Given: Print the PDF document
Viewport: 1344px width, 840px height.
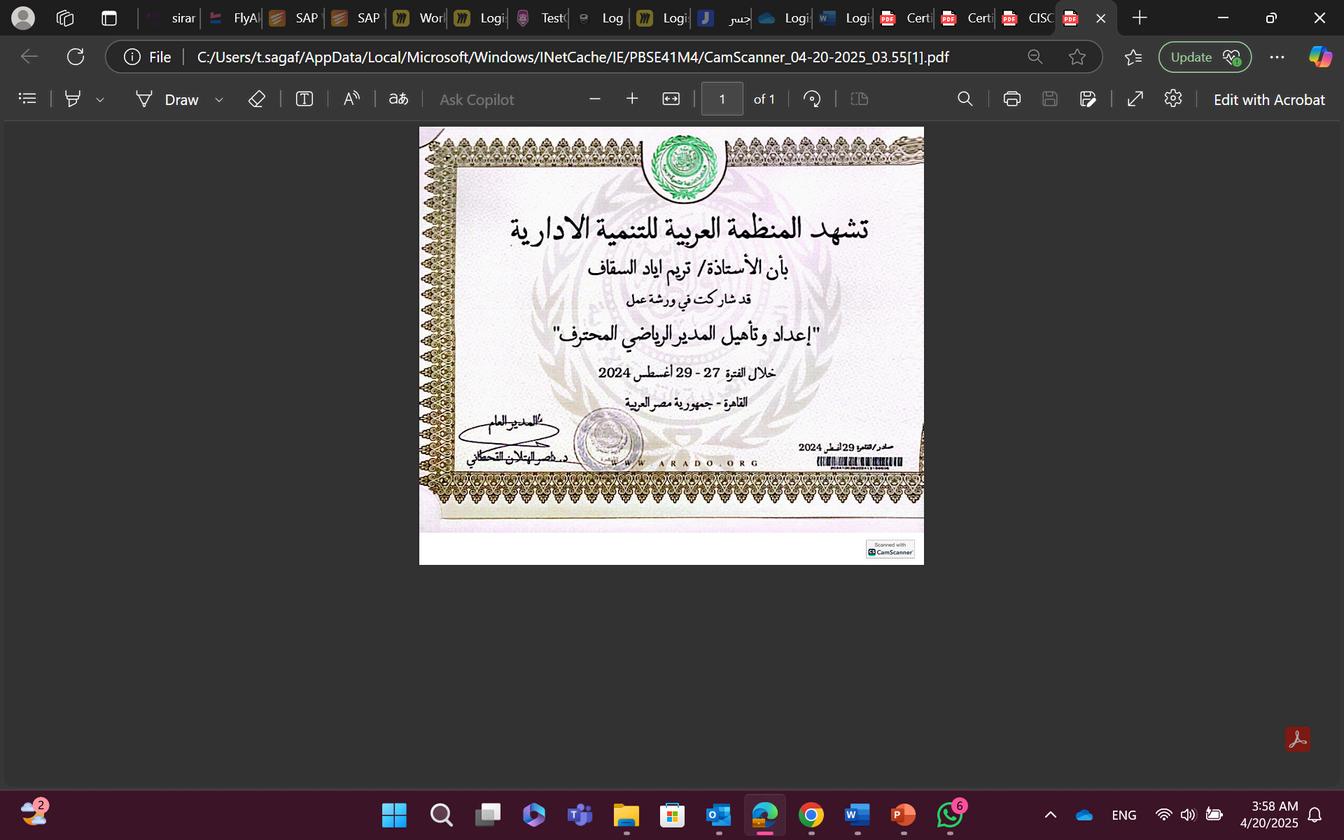Looking at the screenshot, I should tap(1012, 99).
